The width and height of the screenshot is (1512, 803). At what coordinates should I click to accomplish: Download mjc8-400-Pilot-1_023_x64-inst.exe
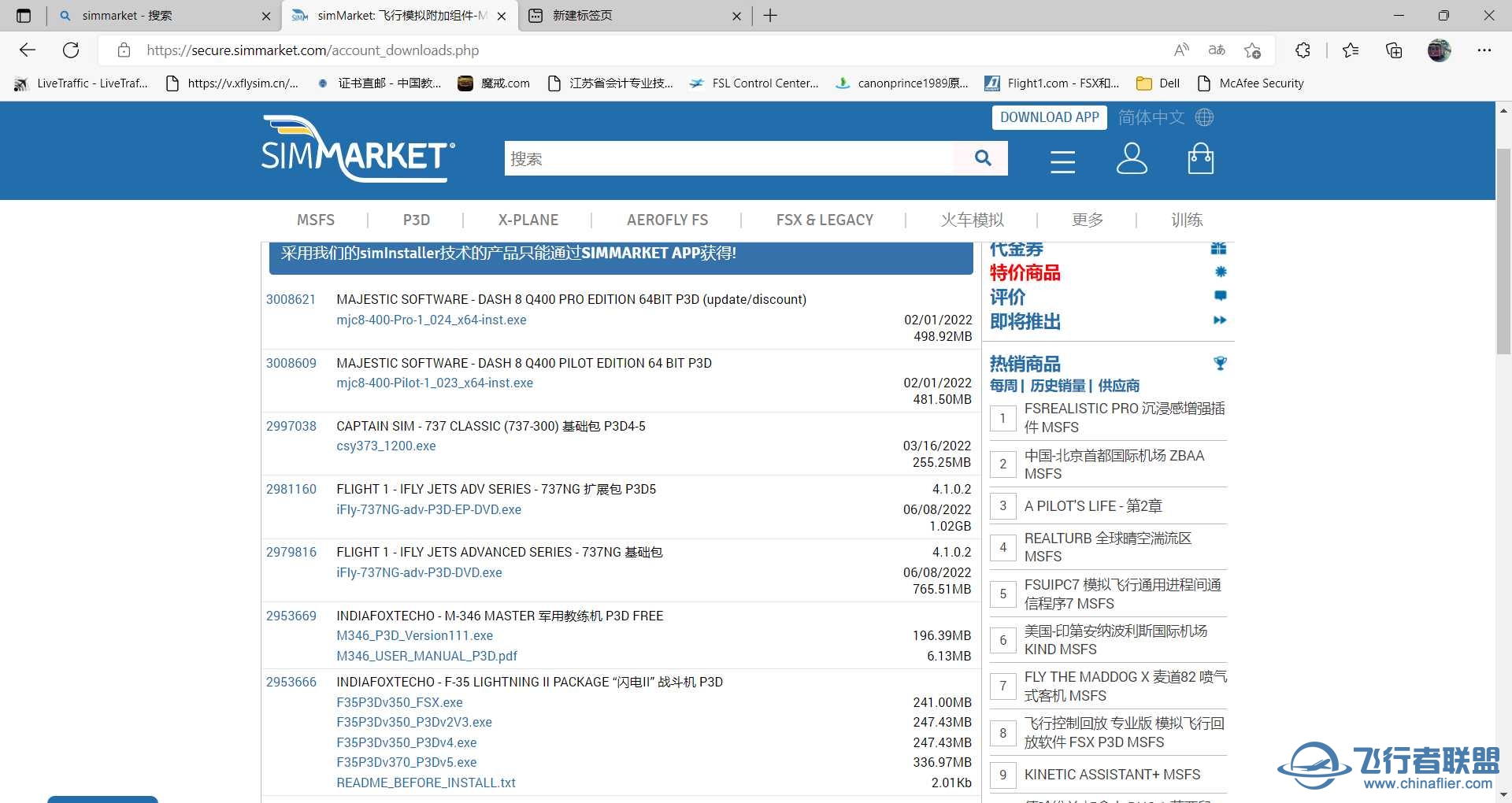(x=435, y=383)
